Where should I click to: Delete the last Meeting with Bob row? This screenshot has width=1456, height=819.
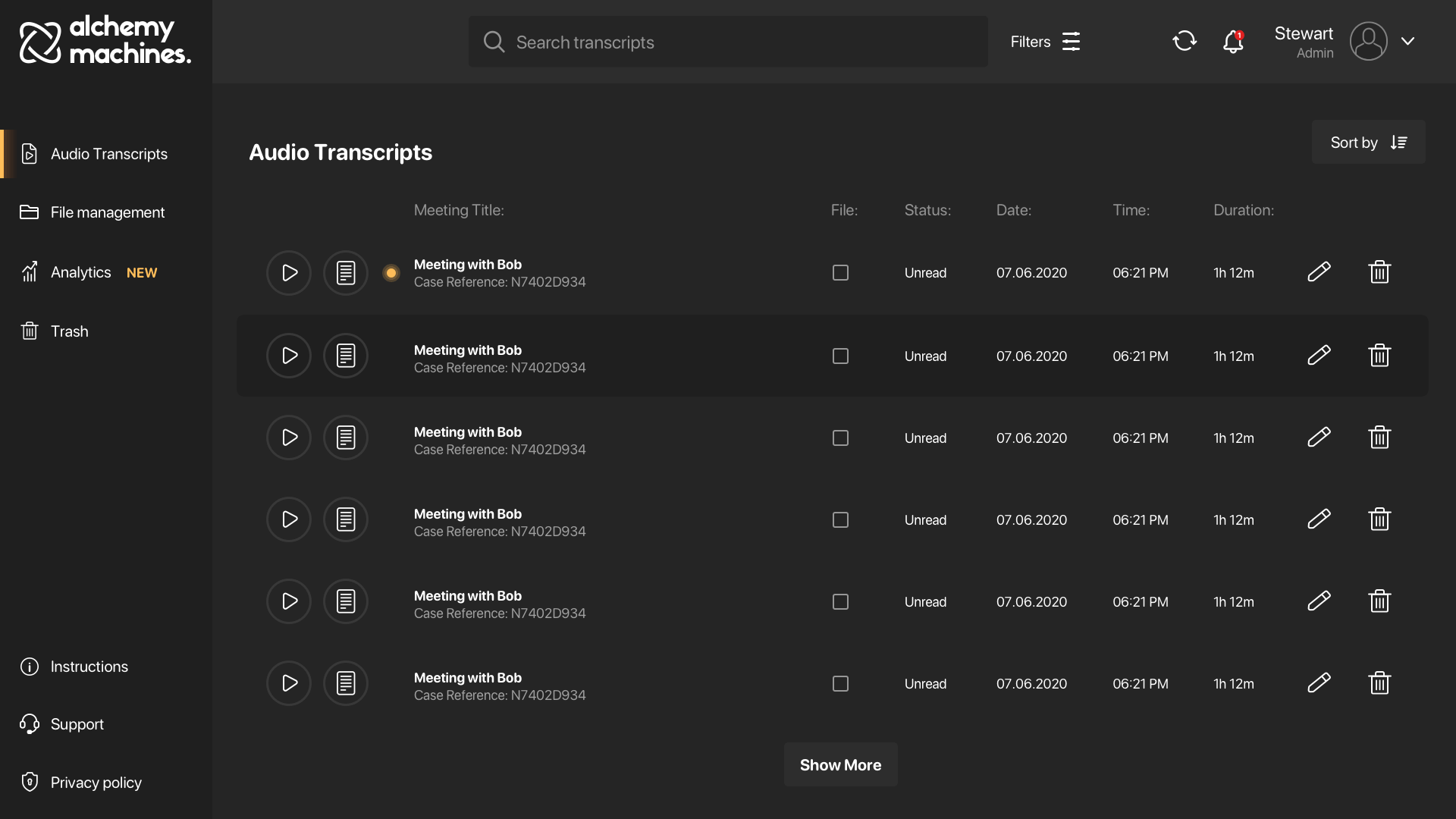tap(1379, 682)
